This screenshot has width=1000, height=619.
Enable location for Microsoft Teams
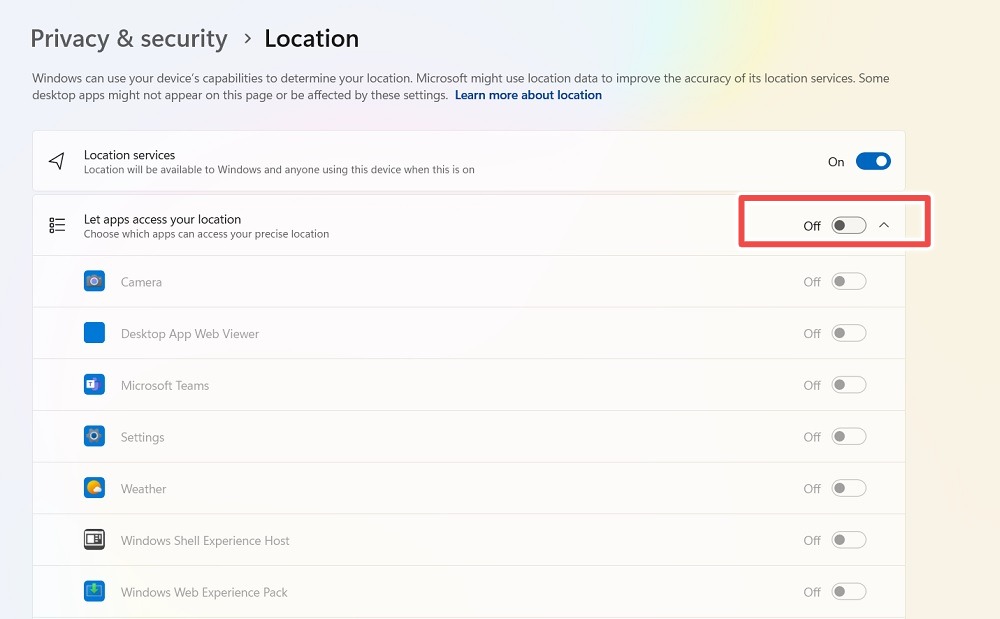point(849,384)
